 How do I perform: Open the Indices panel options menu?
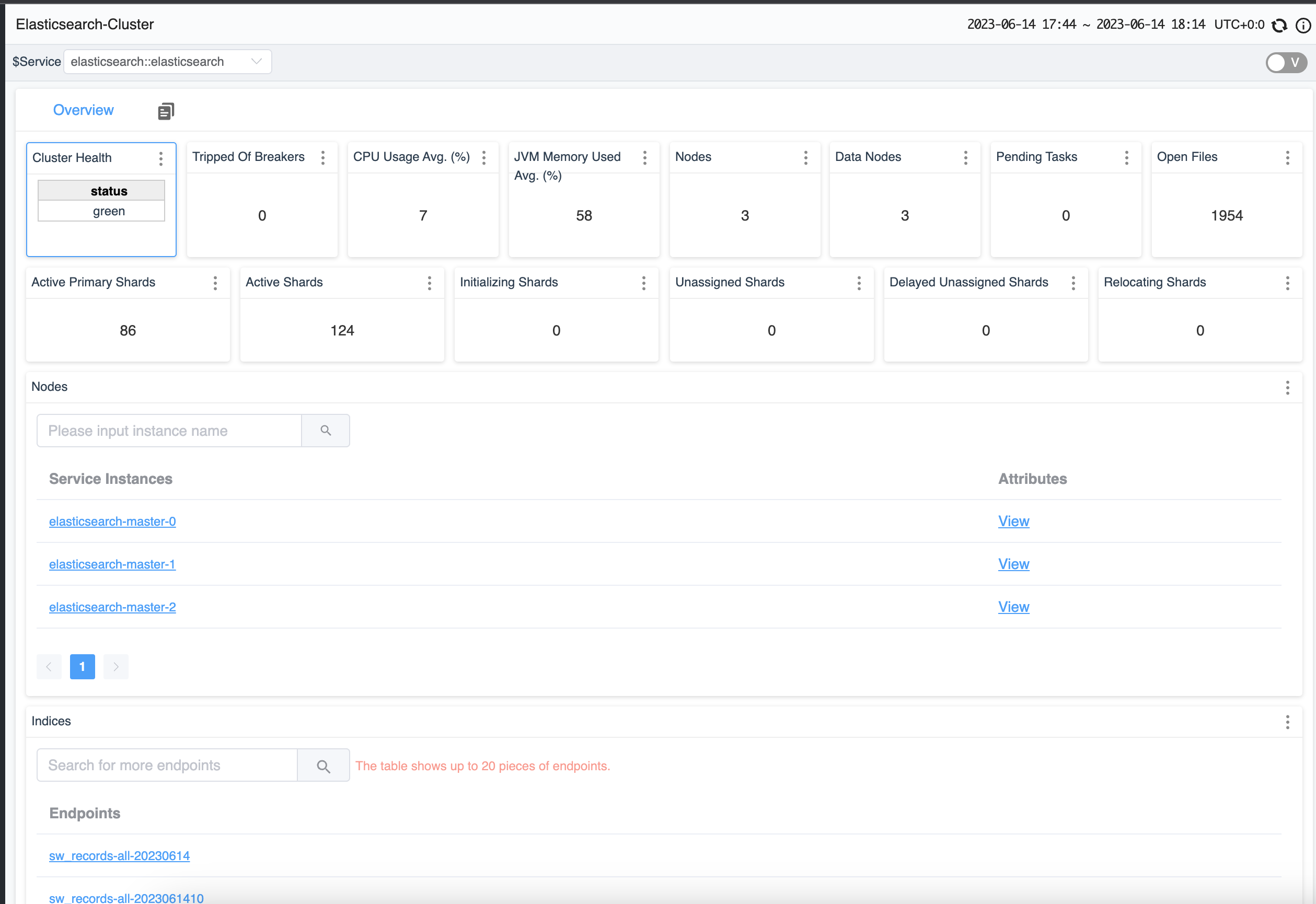point(1287,722)
